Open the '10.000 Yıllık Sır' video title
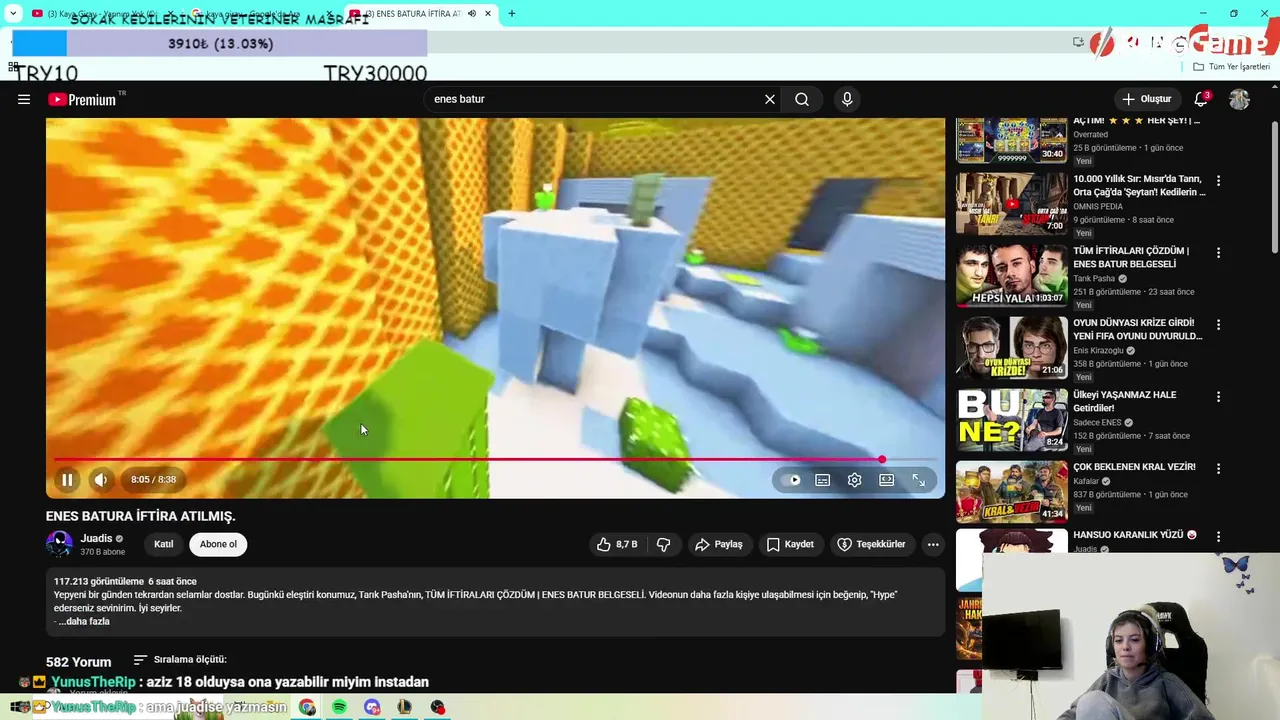The height and width of the screenshot is (720, 1280). pyautogui.click(x=1139, y=185)
